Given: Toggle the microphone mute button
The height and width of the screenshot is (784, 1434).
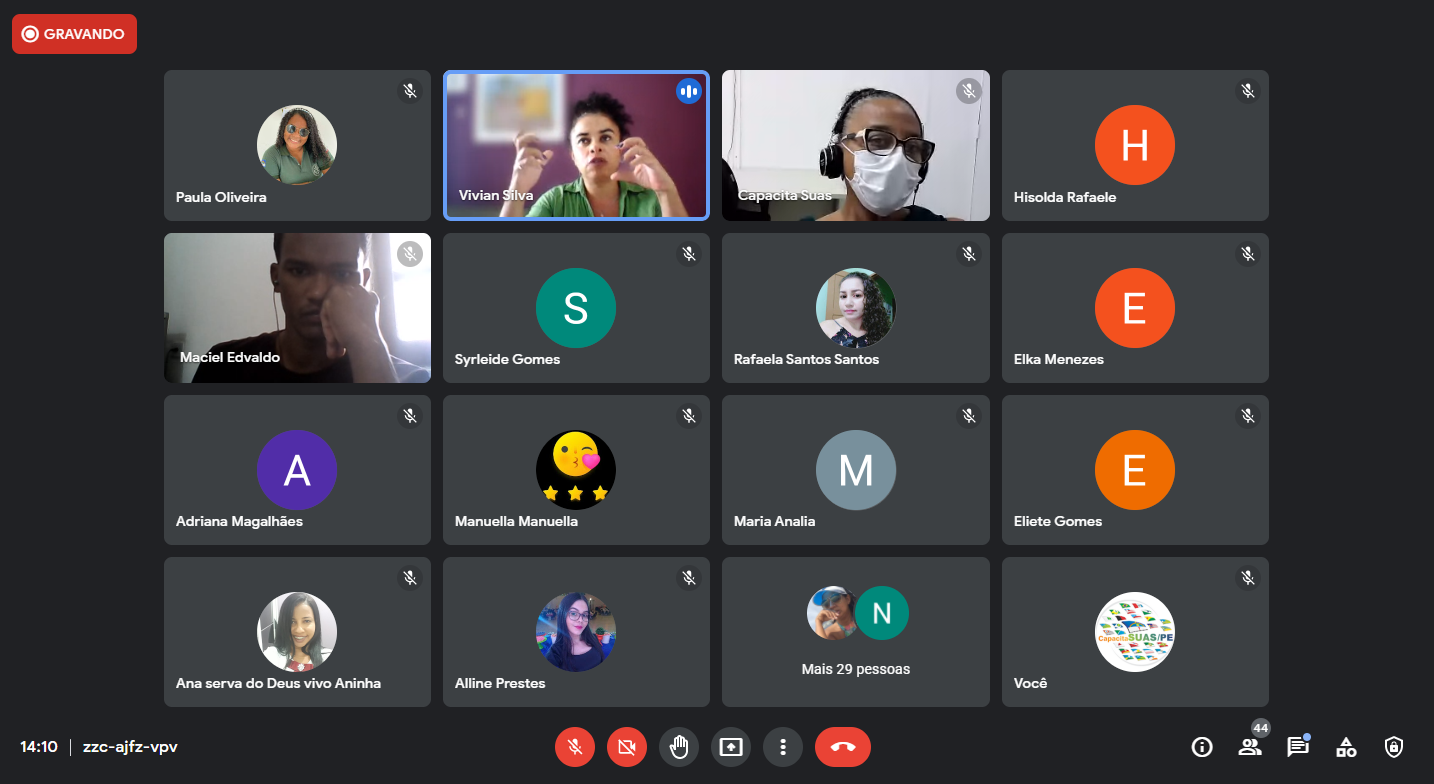Looking at the screenshot, I should [x=575, y=747].
